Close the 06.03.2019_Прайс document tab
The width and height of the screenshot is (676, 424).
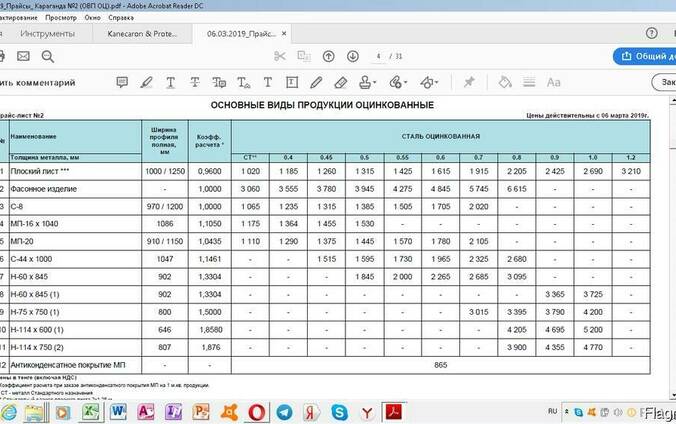coord(284,33)
